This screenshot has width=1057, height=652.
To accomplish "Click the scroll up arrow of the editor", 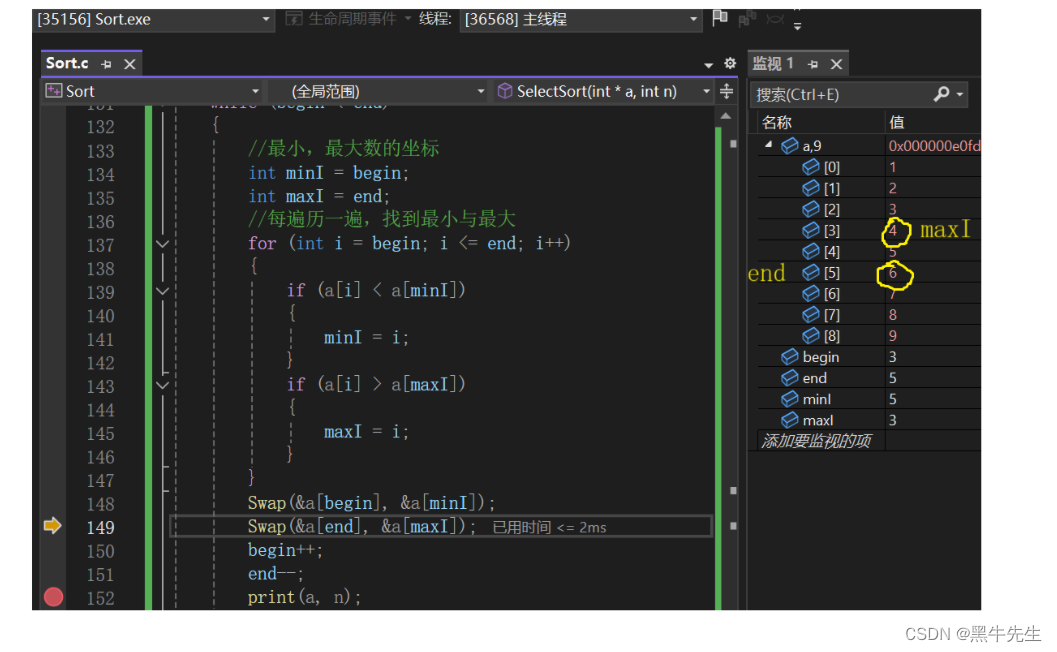I will pos(726,116).
